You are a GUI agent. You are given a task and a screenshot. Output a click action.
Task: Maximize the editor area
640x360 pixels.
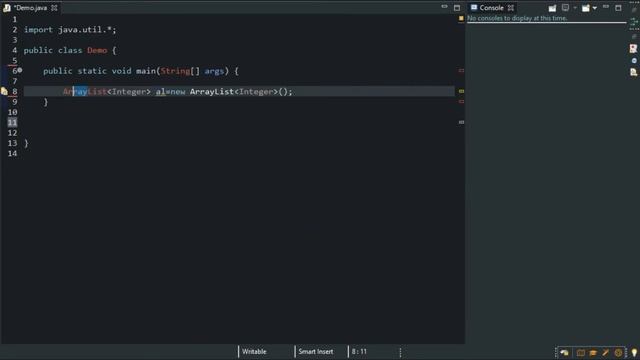tap(457, 8)
